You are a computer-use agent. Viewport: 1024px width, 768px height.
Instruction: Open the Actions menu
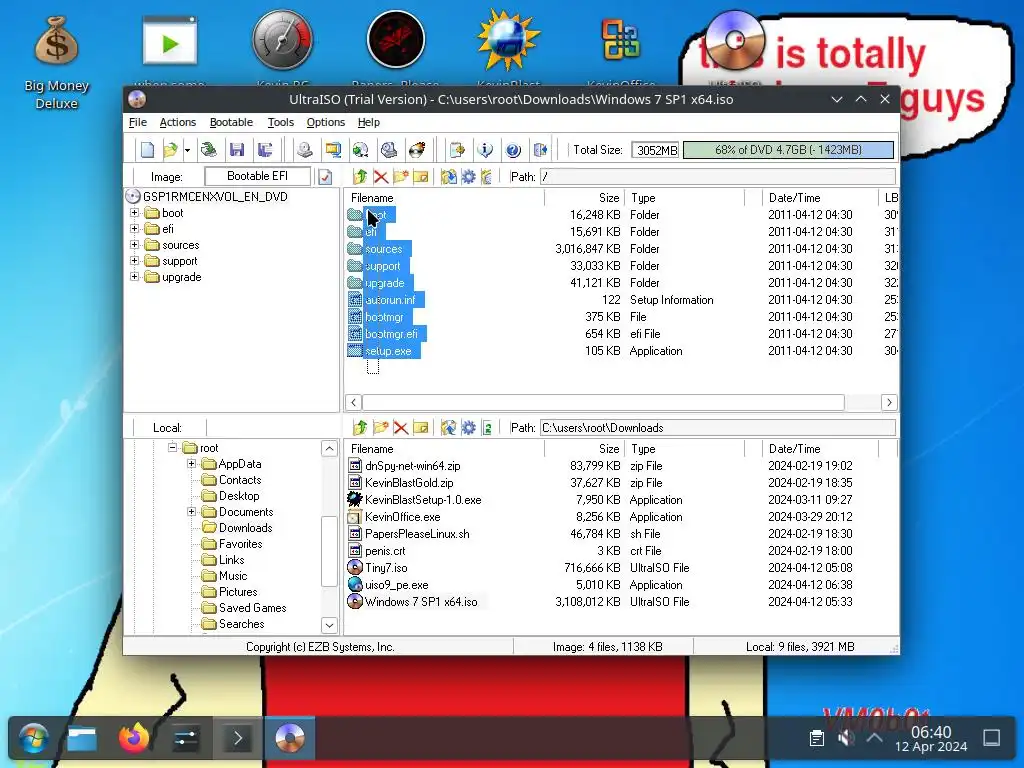178,122
